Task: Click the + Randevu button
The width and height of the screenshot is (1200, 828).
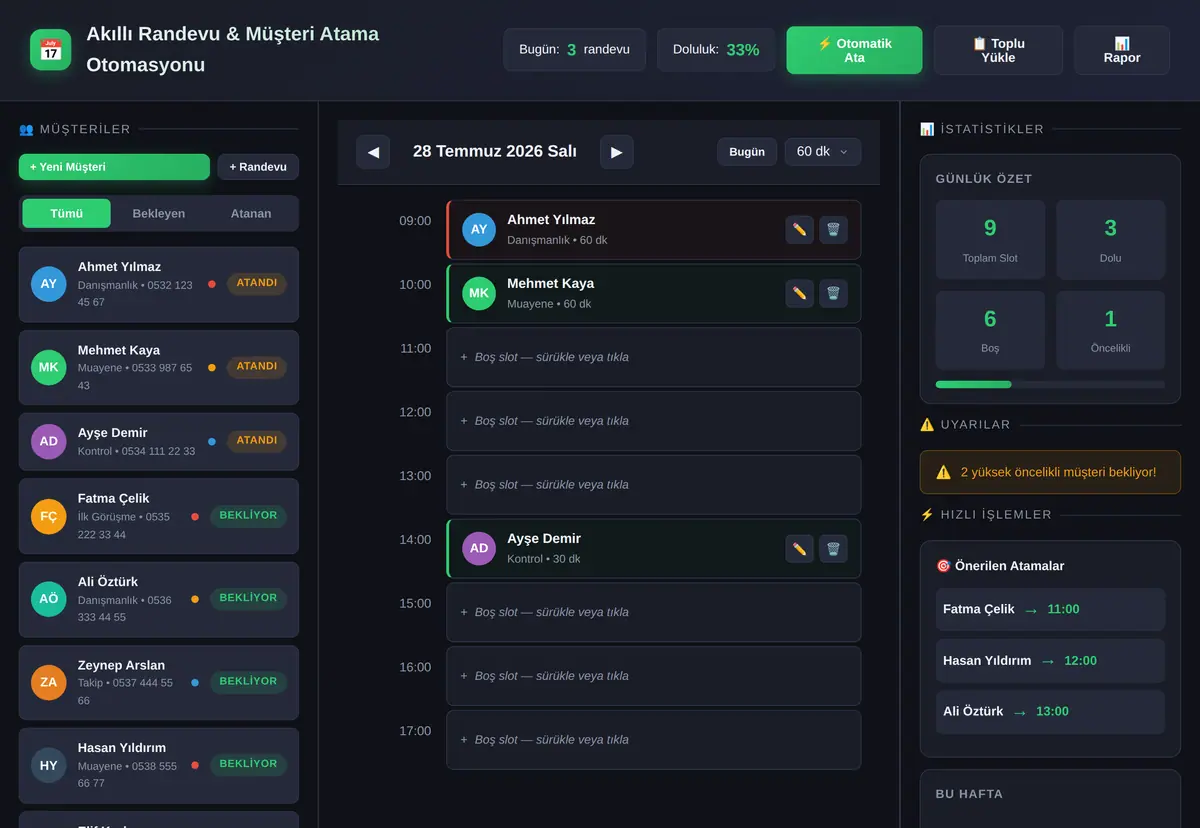Action: pos(258,167)
